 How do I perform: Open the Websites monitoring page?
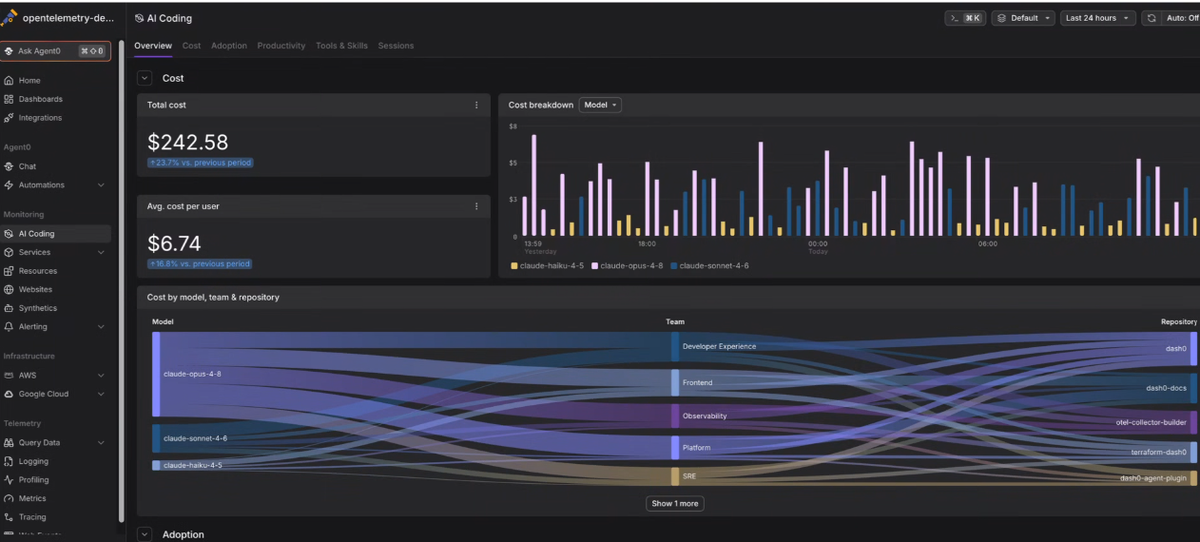tap(37, 289)
